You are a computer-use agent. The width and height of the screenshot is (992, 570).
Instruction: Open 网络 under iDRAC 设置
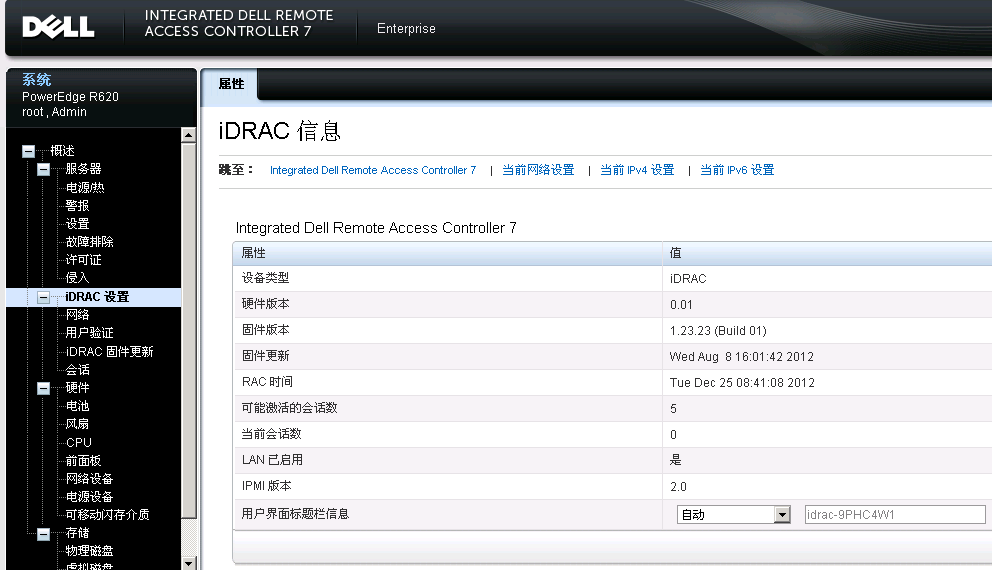77,314
